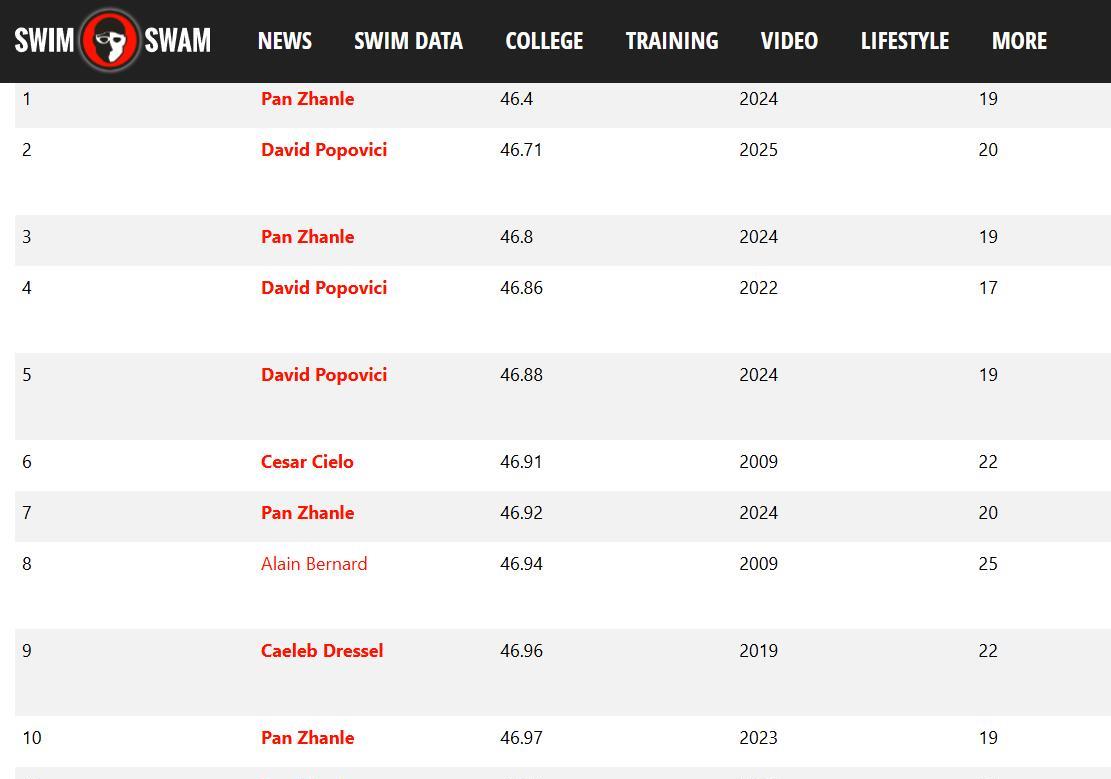Open the LIFESTYLE menu
This screenshot has width=1111, height=779.
[x=905, y=41]
